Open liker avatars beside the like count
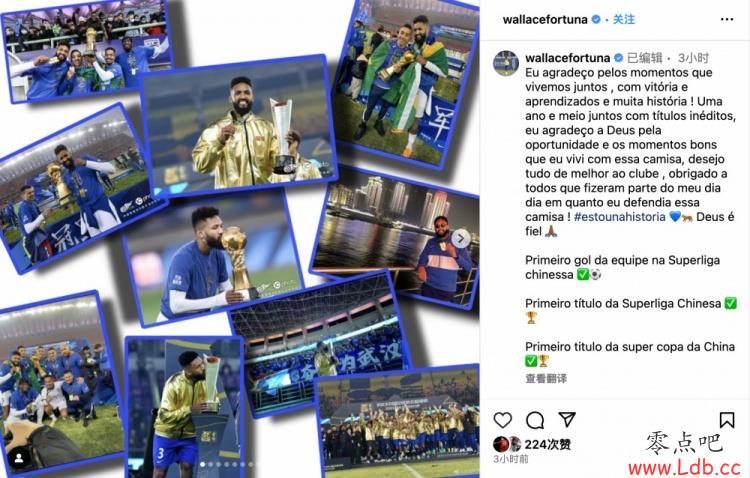The width and height of the screenshot is (750, 478). click(x=507, y=444)
